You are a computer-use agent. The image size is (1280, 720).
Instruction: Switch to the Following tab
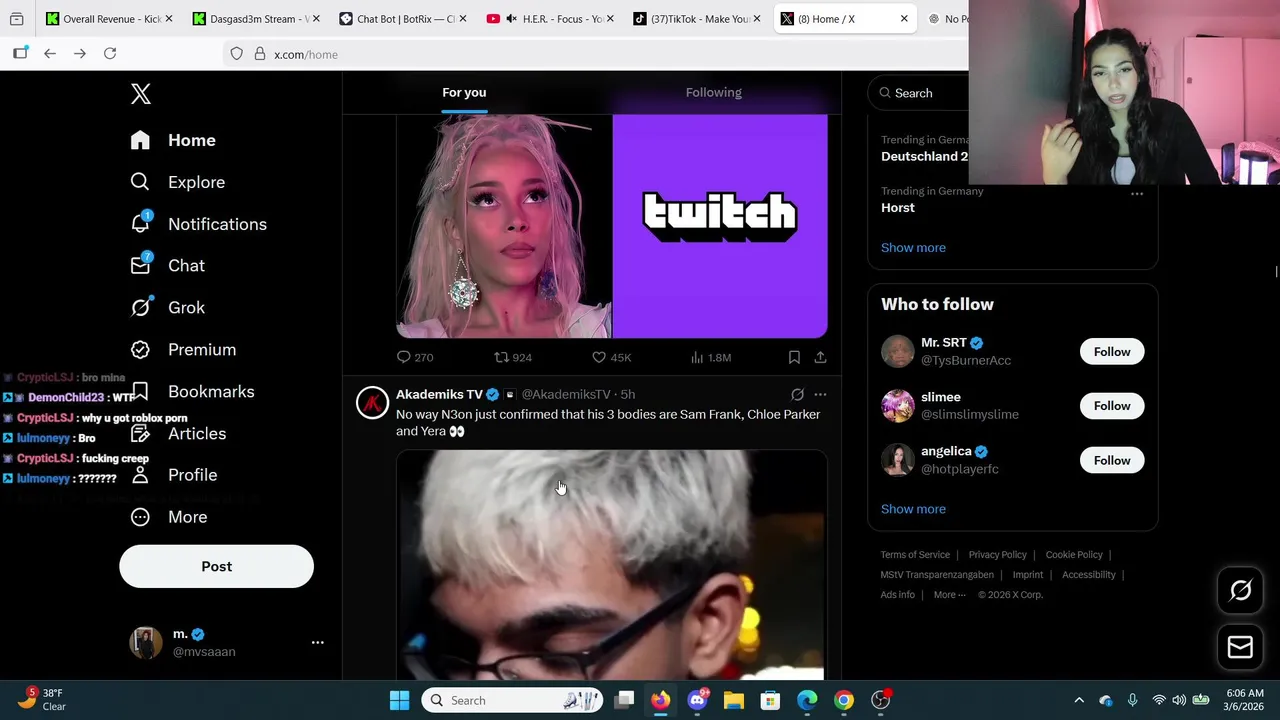714,92
